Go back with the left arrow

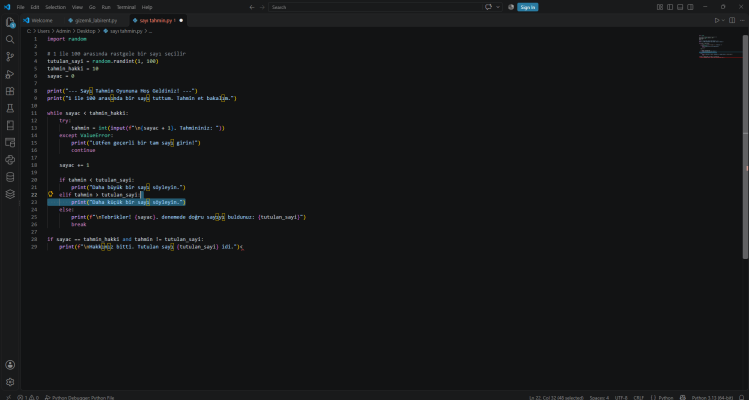pyautogui.click(x=252, y=7)
